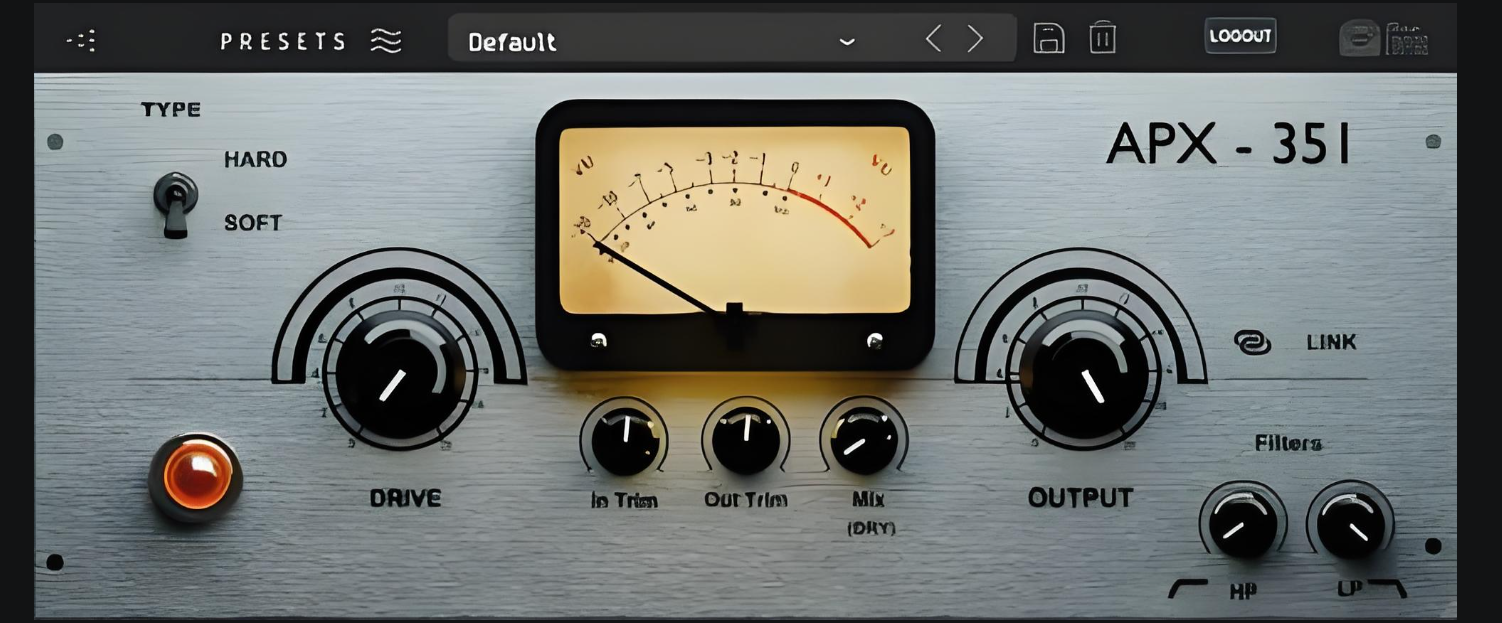This screenshot has width=1502, height=623.
Task: Click the waves icon beside PRESETS
Action: (386, 41)
